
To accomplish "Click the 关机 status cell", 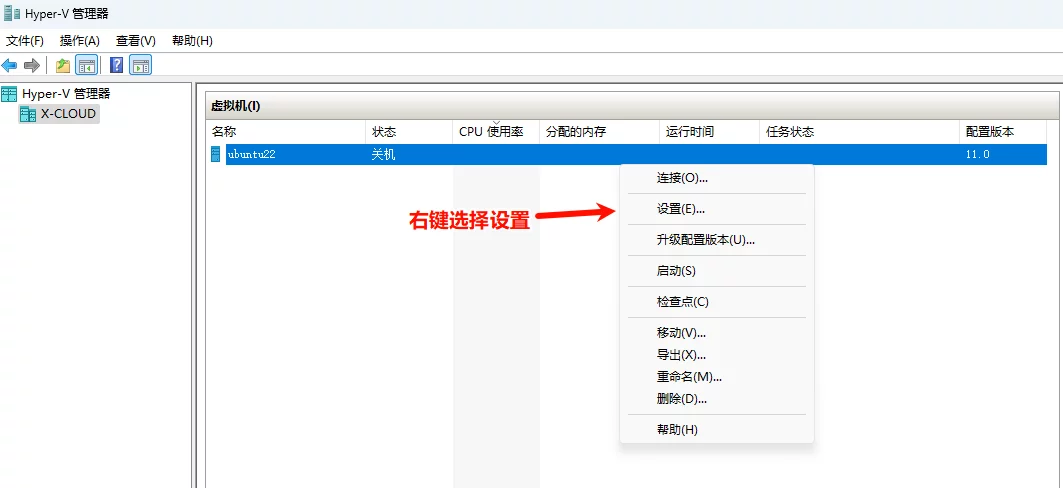I will [x=384, y=155].
